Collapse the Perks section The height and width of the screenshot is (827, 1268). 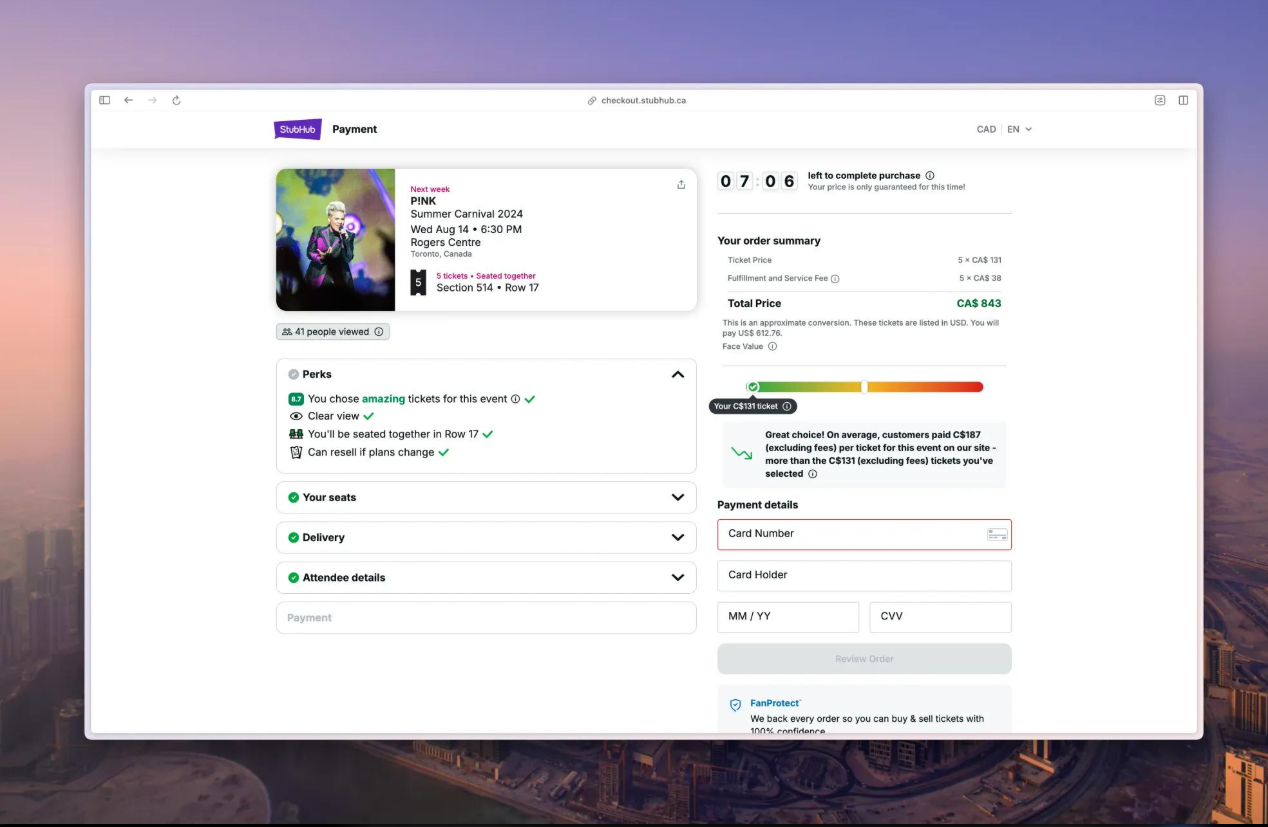[x=678, y=374]
